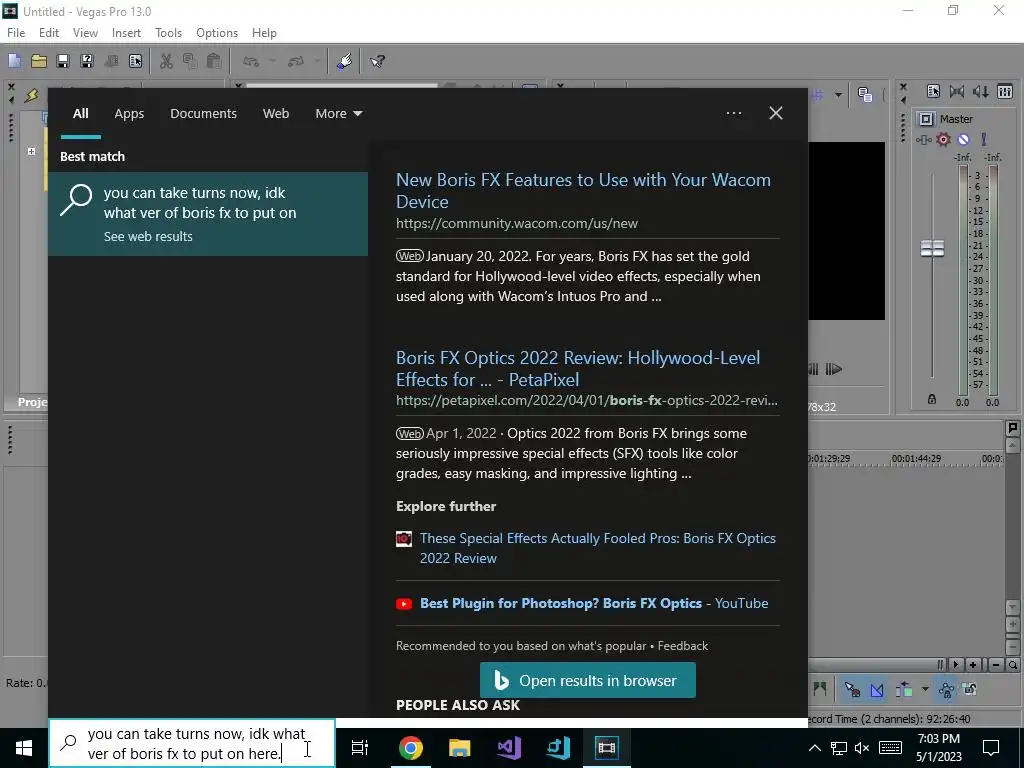Open the Edit menu
Image resolution: width=1024 pixels, height=768 pixels.
coord(49,33)
